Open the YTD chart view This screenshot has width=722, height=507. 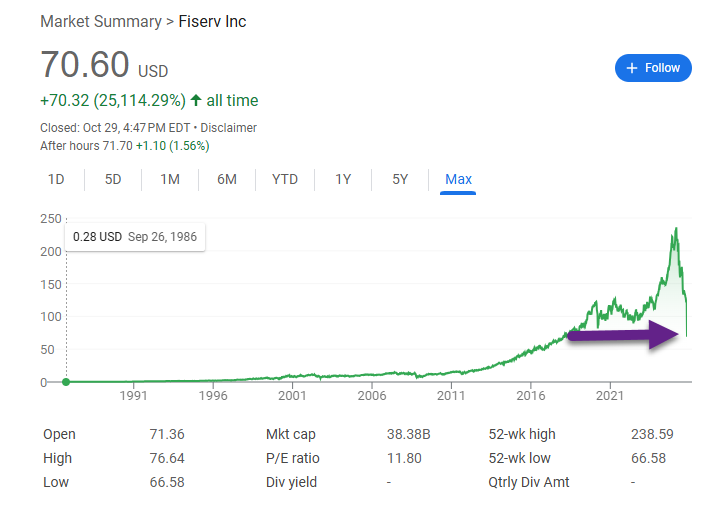pyautogui.click(x=285, y=179)
